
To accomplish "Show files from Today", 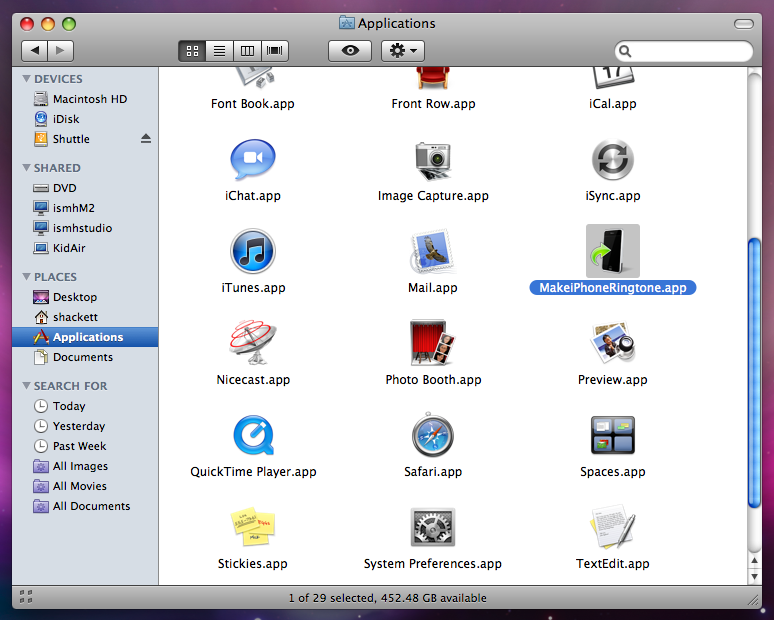I will pyautogui.click(x=85, y=406).
